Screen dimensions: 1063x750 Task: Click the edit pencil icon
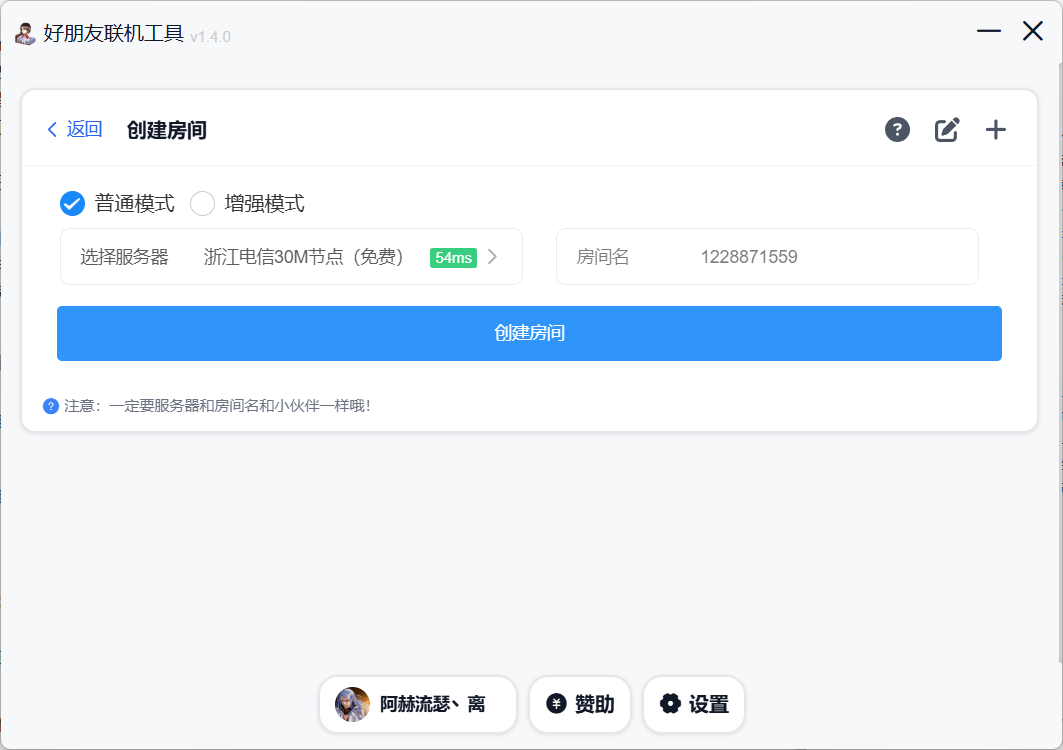[946, 130]
